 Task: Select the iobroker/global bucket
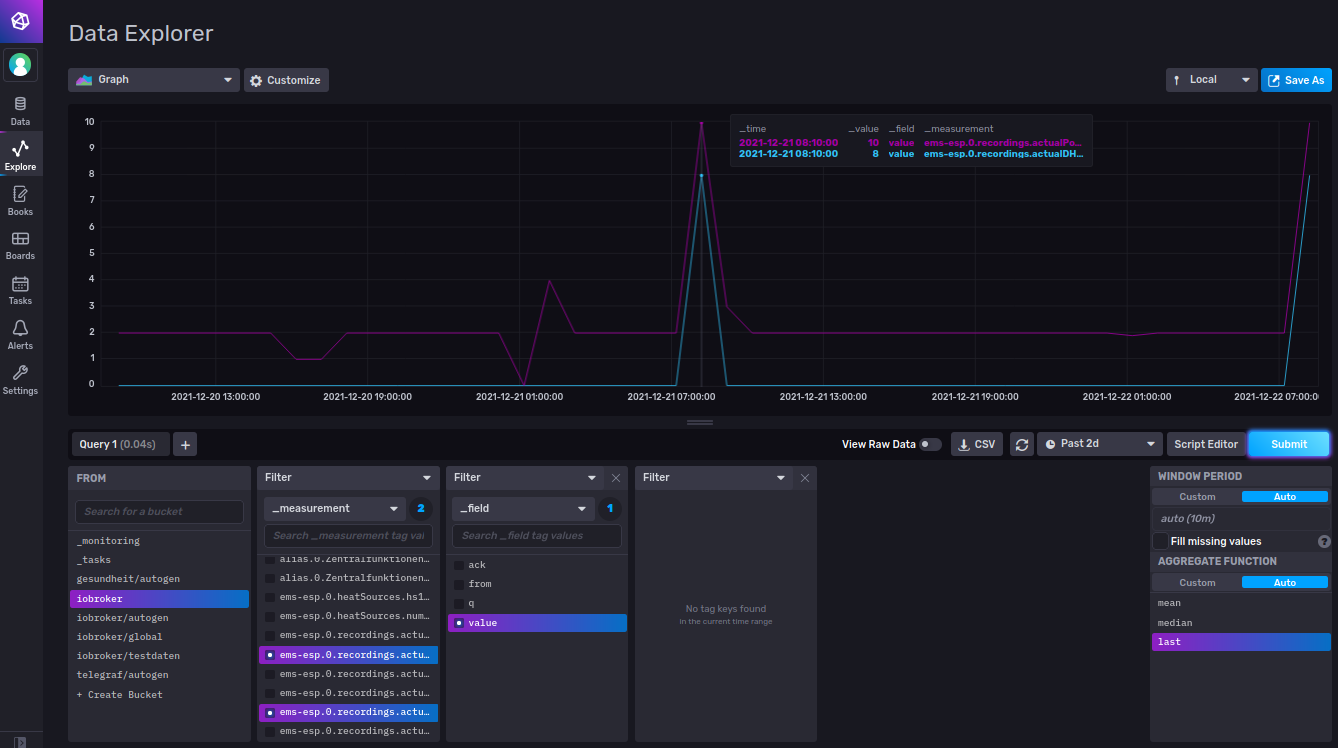coord(159,637)
